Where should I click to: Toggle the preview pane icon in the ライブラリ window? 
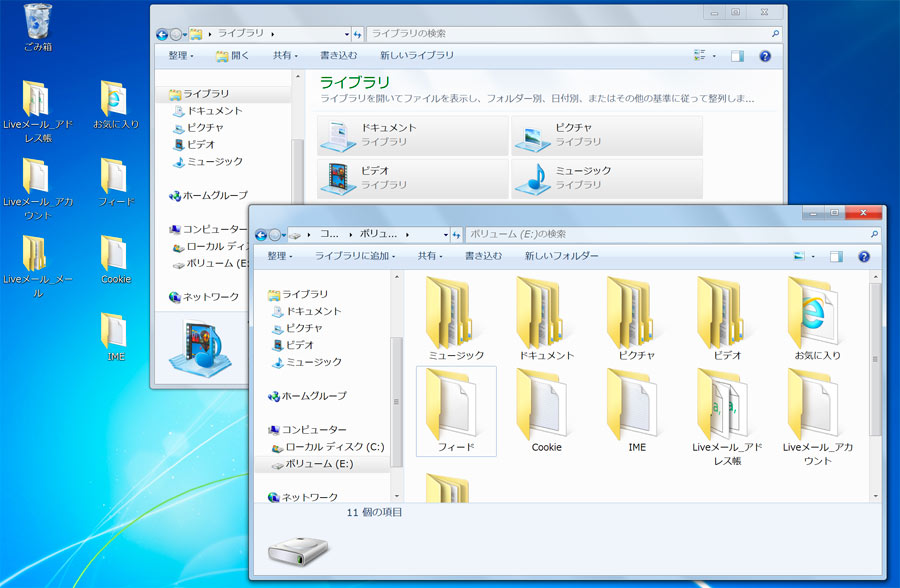tap(737, 56)
